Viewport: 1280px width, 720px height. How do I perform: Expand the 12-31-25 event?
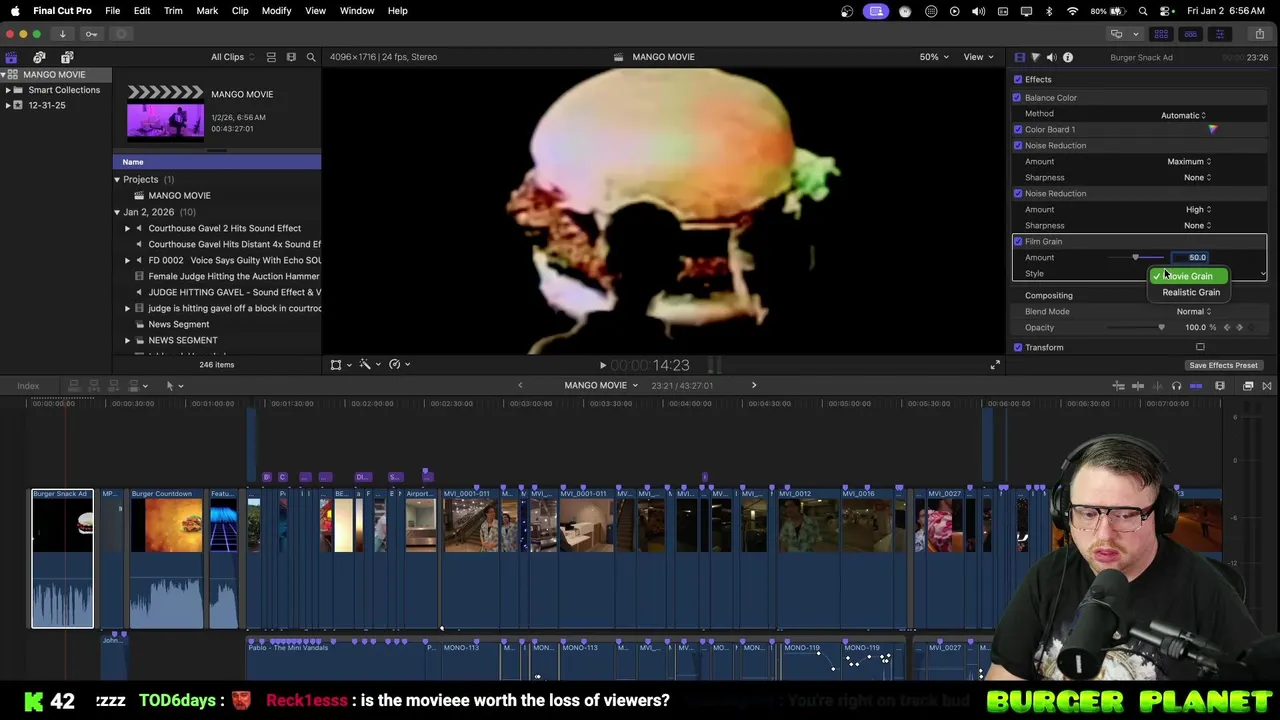tap(8, 105)
